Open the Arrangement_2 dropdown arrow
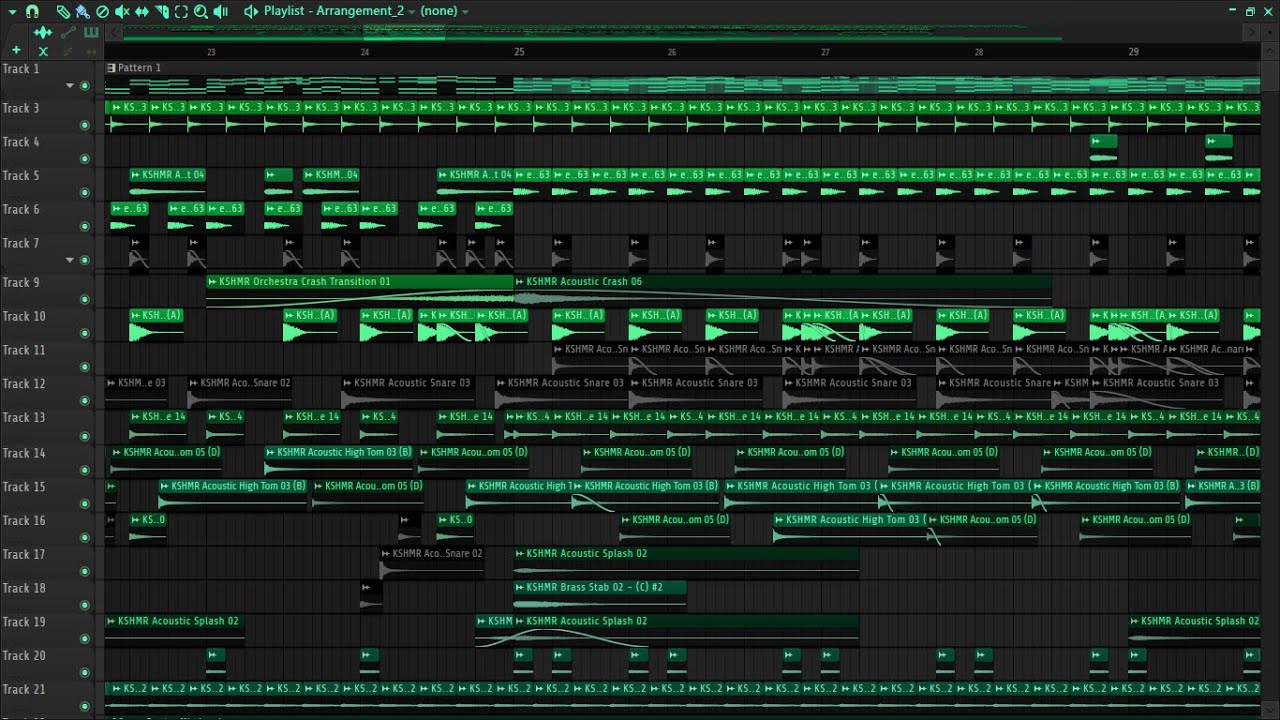This screenshot has height=720, width=1280. [x=412, y=12]
